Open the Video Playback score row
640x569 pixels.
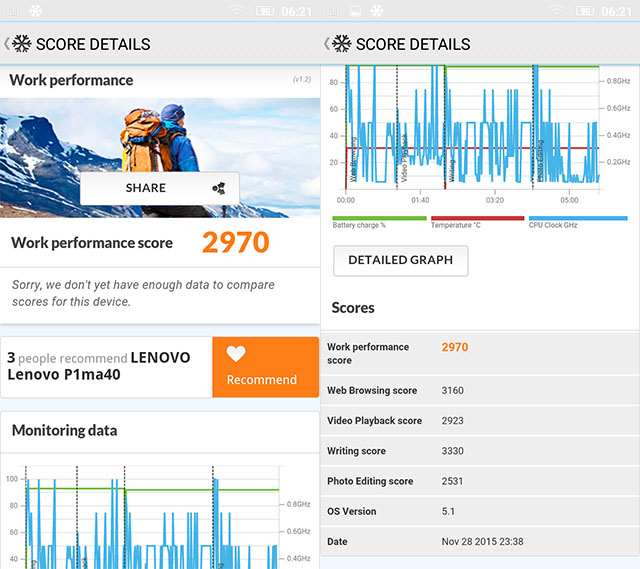coord(480,421)
